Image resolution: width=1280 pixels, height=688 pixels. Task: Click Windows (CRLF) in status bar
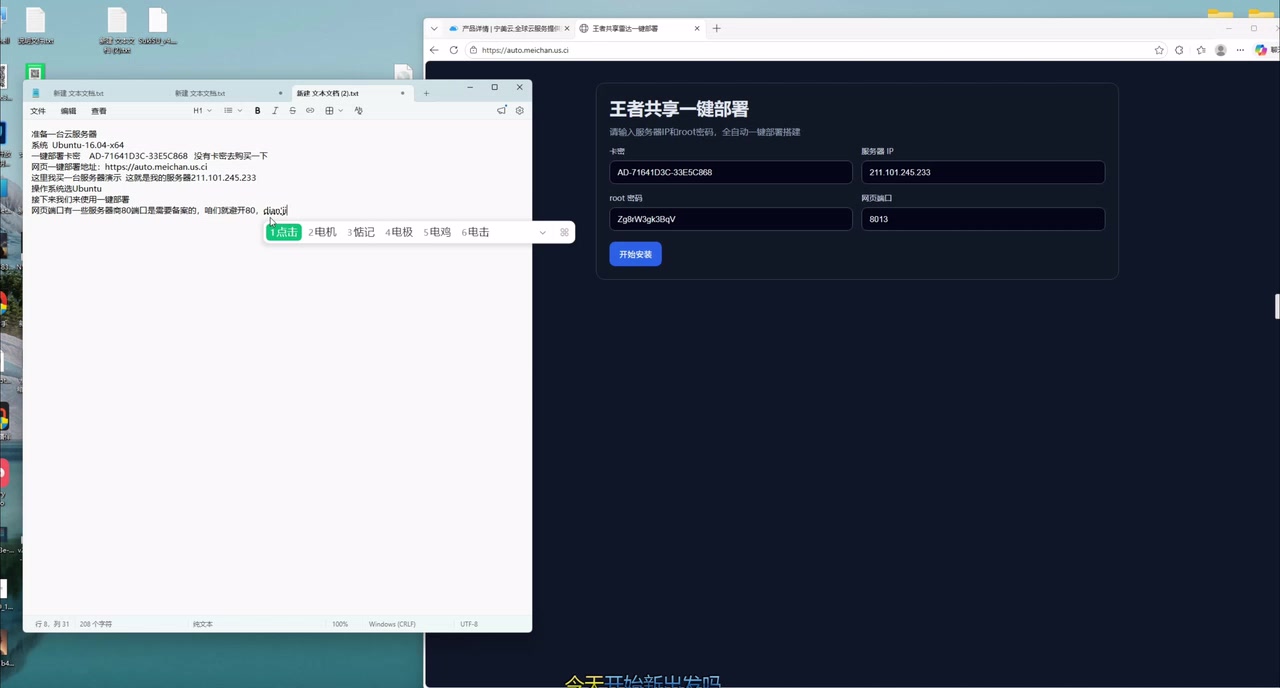pos(392,624)
